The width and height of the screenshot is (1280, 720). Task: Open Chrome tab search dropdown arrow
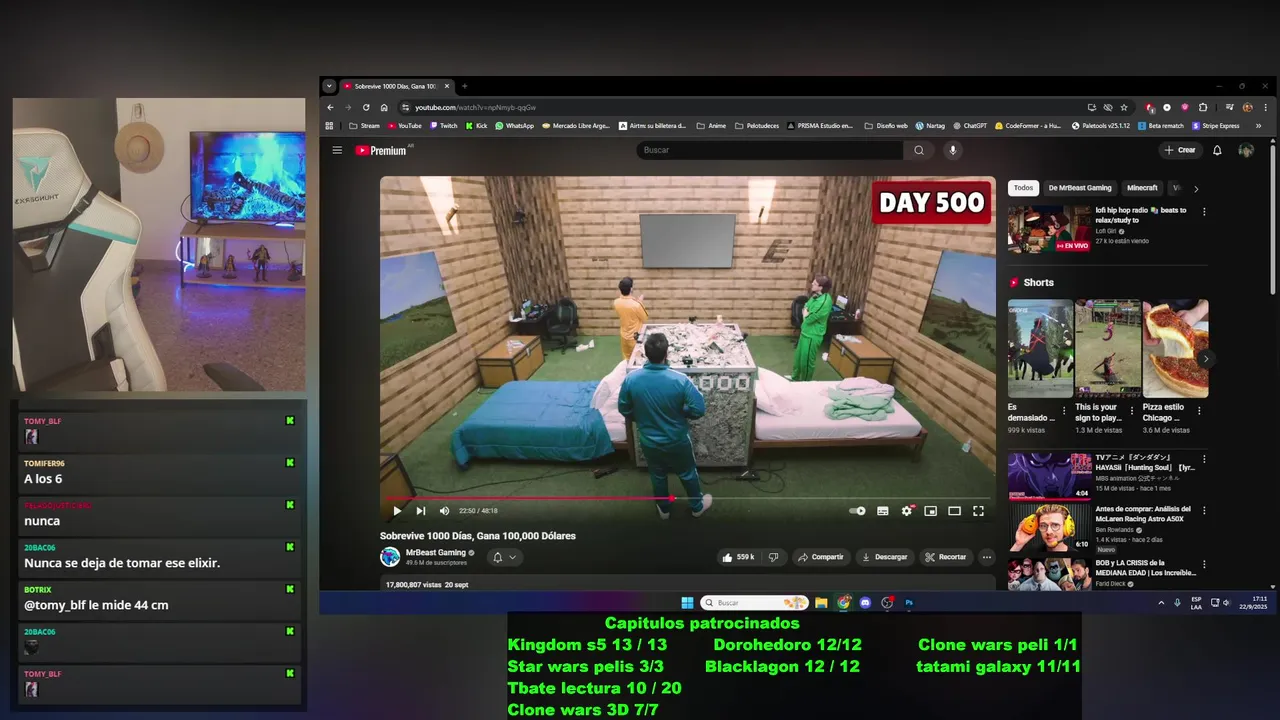(x=329, y=86)
